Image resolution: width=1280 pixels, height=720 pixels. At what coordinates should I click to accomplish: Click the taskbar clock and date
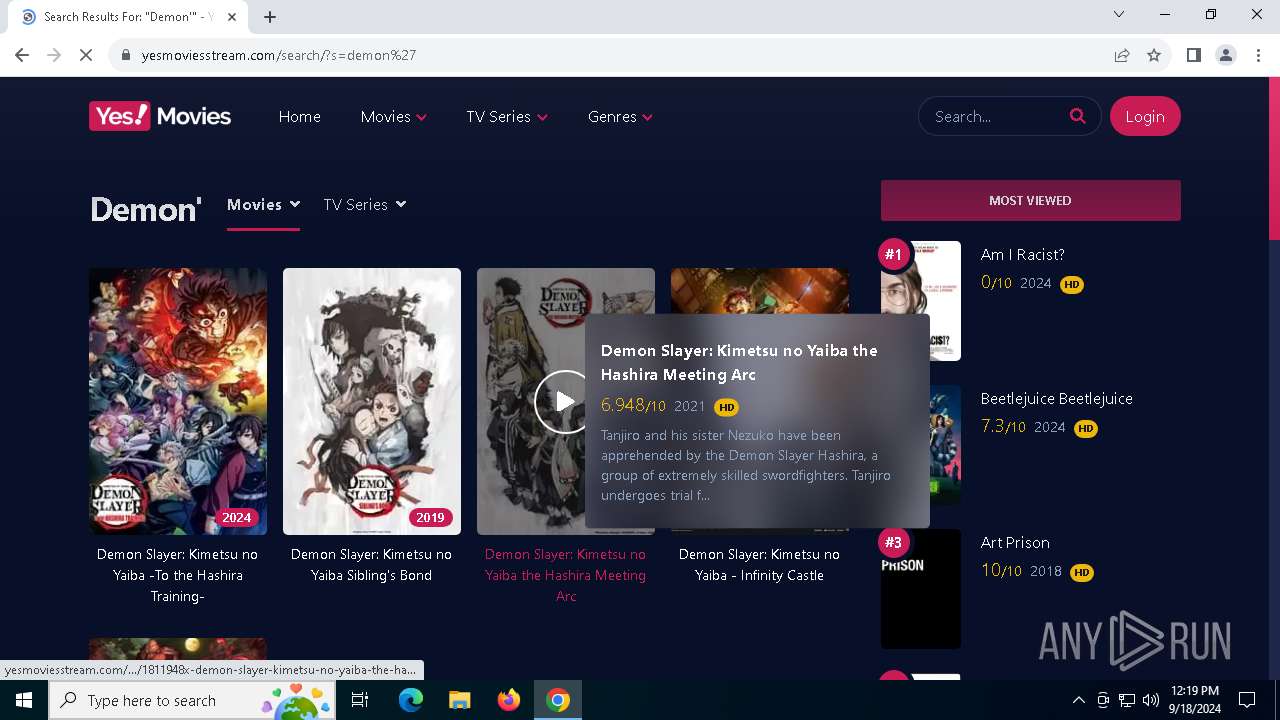[1193, 700]
